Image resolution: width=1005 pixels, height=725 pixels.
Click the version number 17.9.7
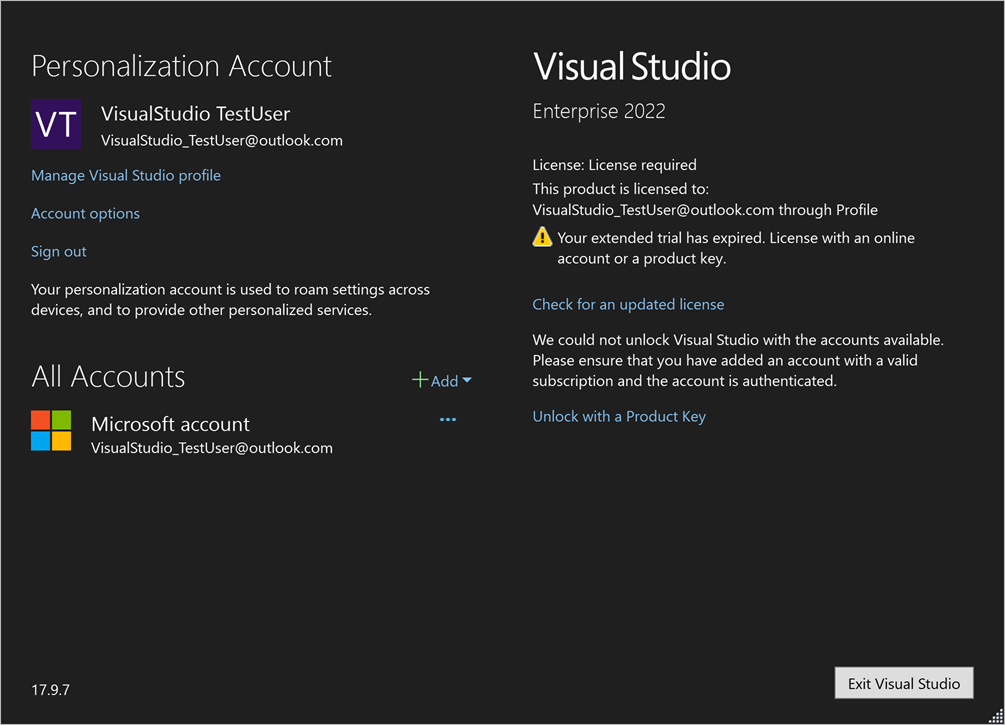pyautogui.click(x=50, y=689)
